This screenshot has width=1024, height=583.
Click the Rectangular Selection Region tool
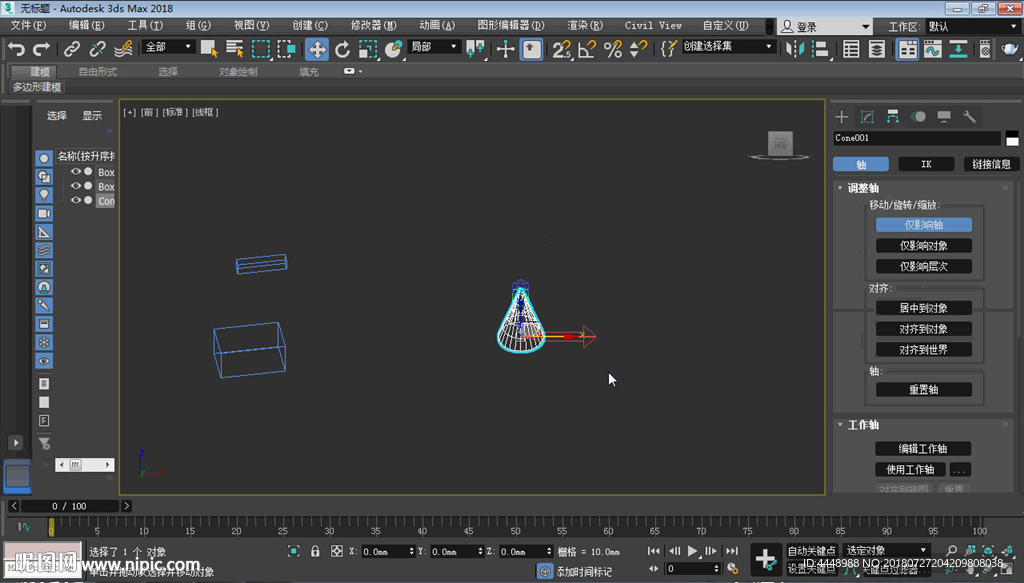click(x=261, y=49)
